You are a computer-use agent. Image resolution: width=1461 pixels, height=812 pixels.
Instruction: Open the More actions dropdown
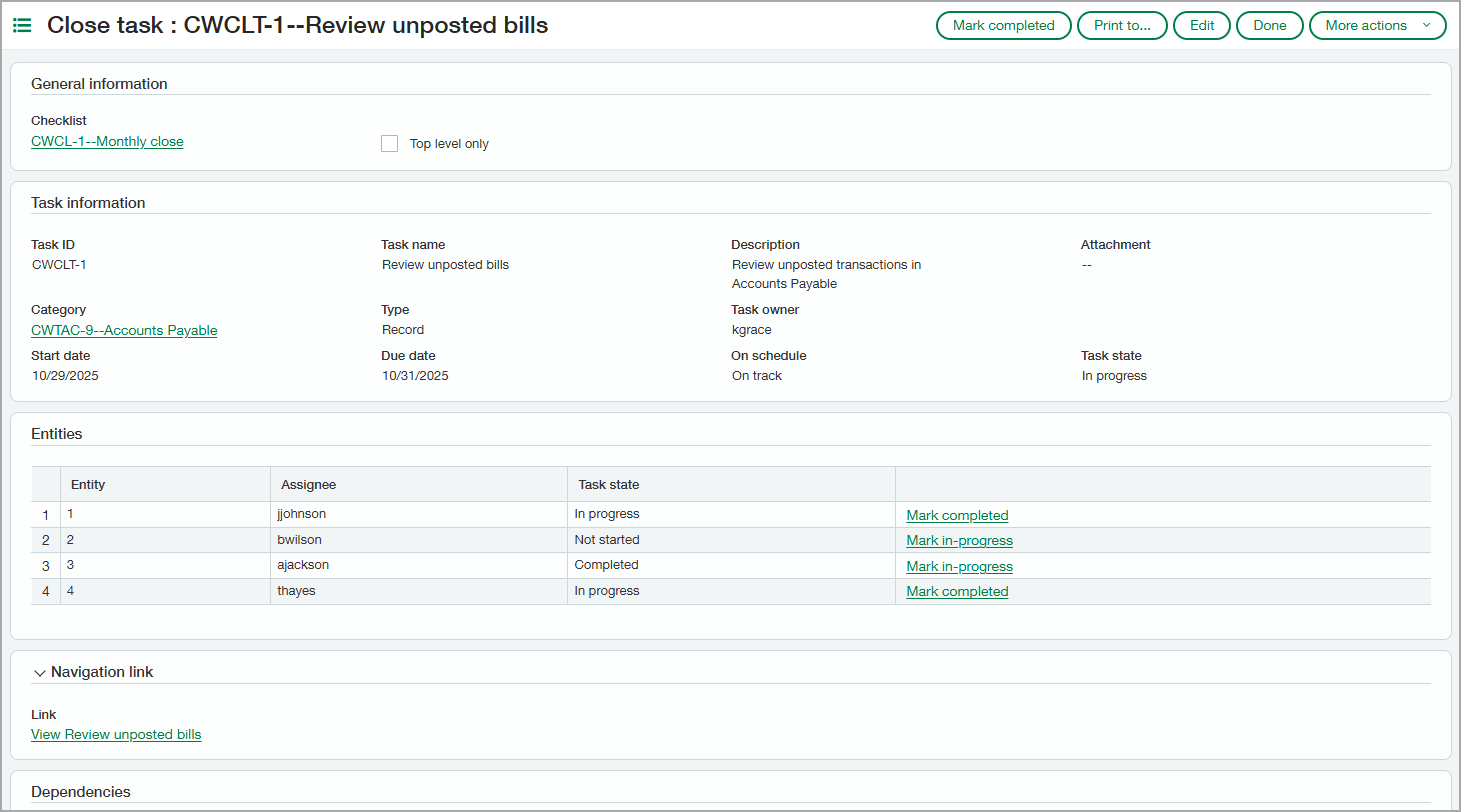(x=1377, y=25)
